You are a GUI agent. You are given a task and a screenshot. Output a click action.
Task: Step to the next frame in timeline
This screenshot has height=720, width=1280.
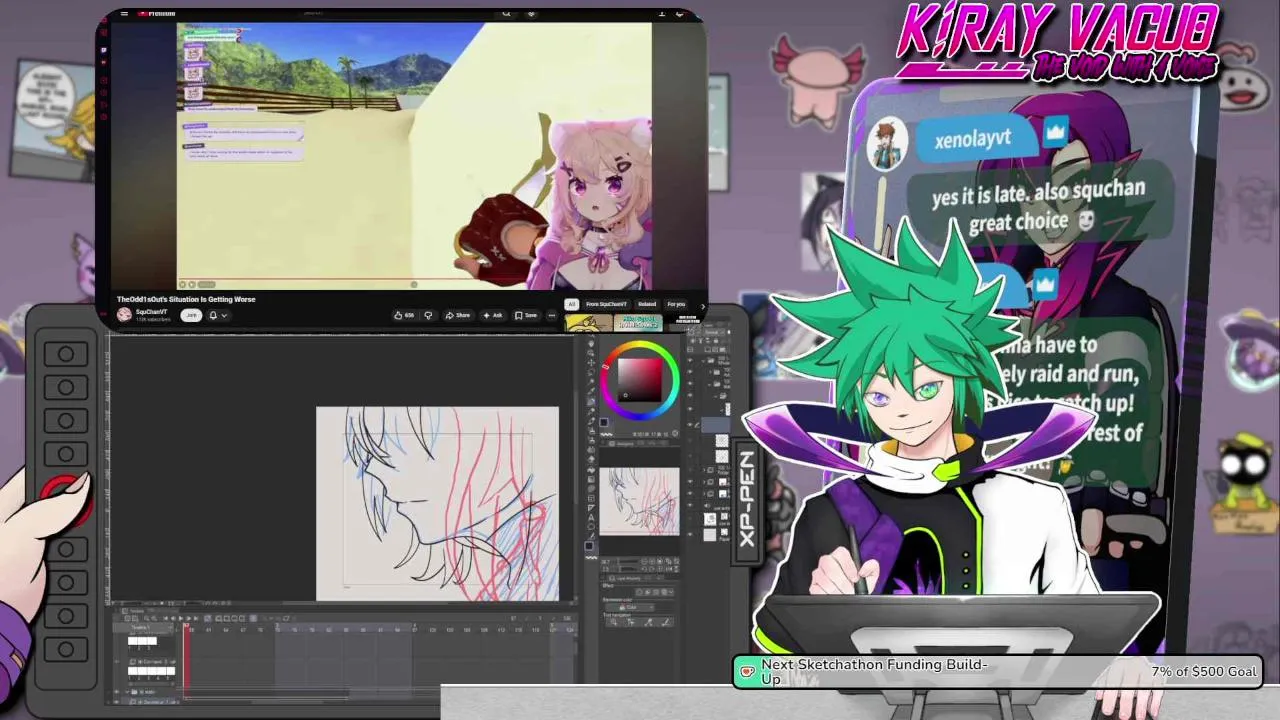[188, 618]
